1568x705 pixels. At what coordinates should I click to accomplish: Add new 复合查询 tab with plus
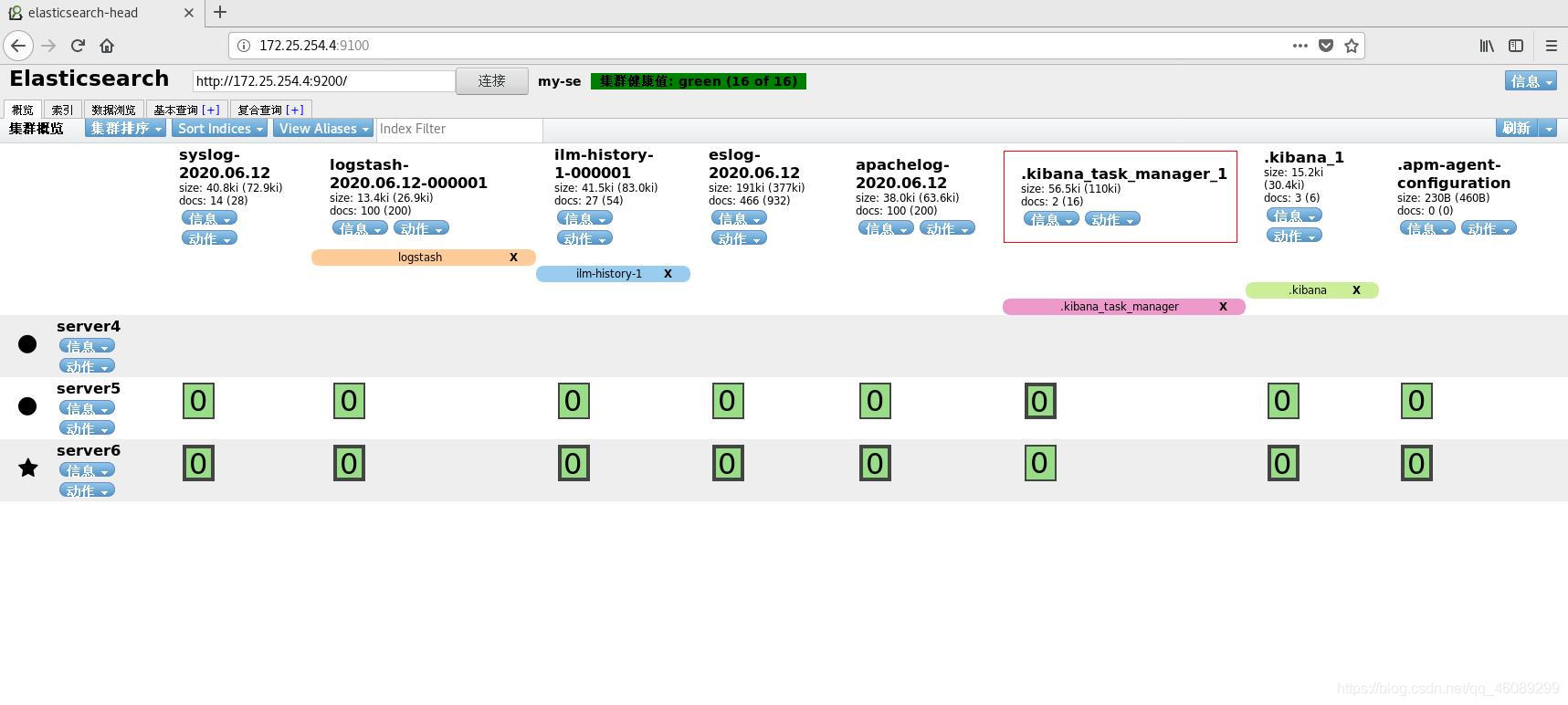[295, 110]
